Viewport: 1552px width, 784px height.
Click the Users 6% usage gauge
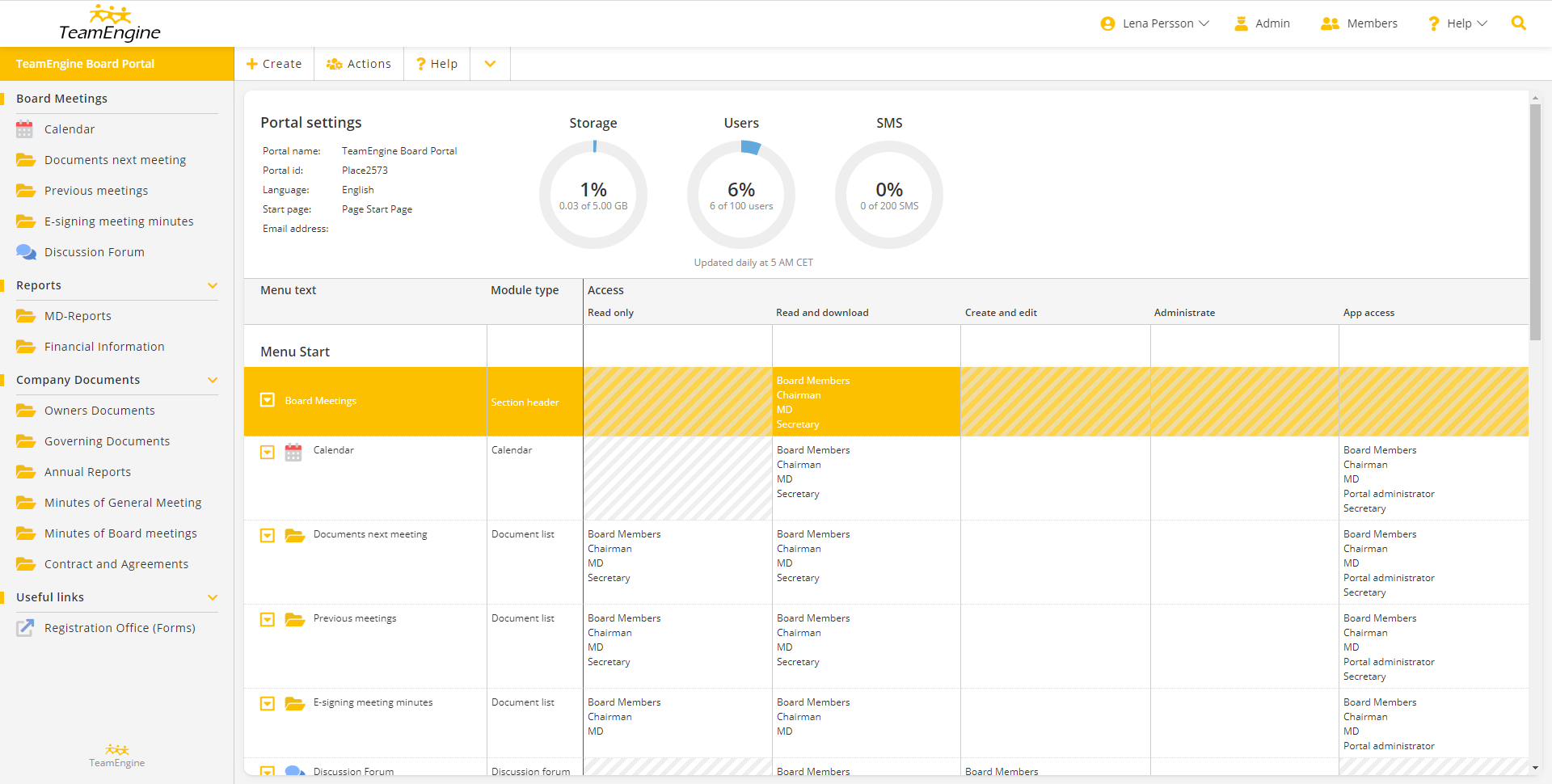(741, 194)
